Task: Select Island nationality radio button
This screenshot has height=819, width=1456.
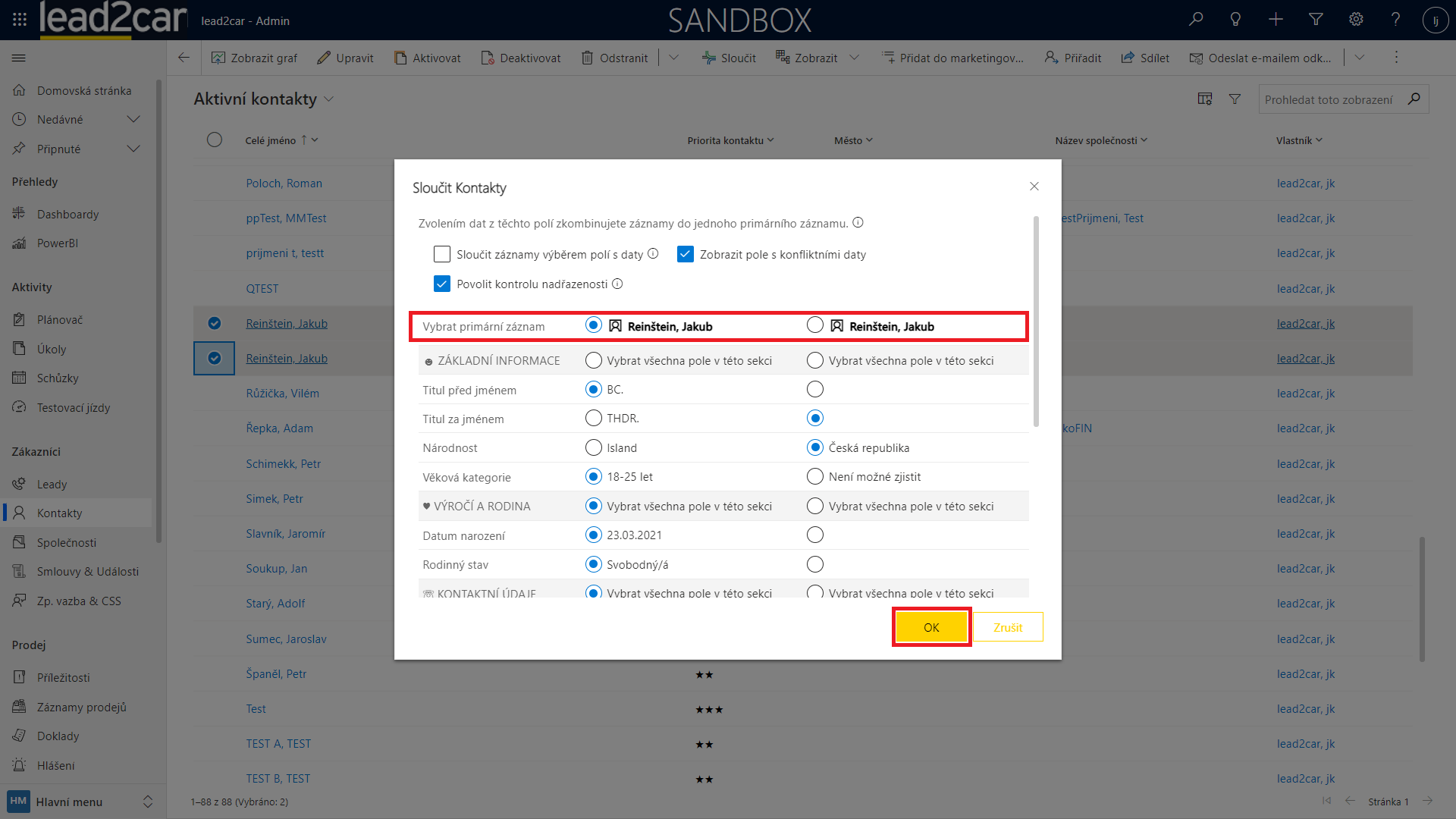Action: tap(594, 447)
